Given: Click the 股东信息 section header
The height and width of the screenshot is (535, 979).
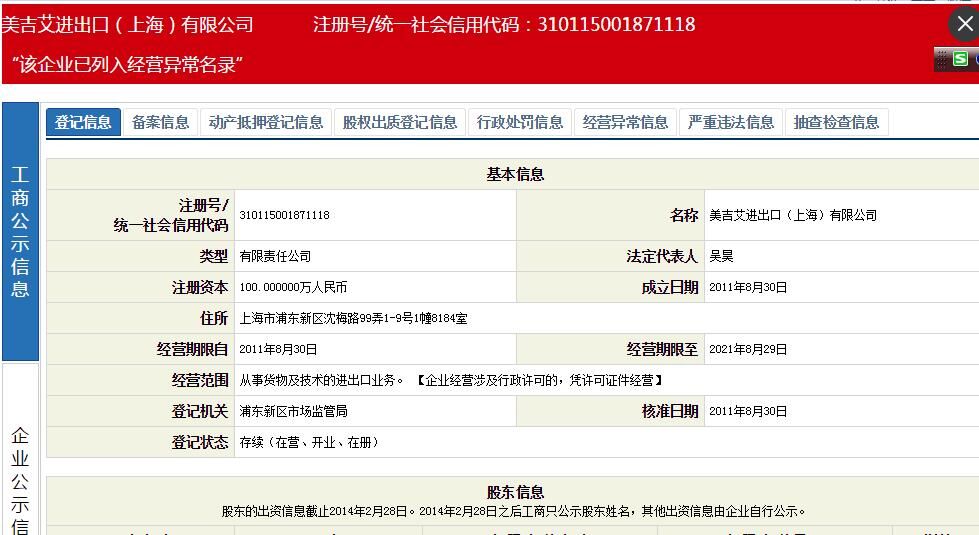Looking at the screenshot, I should pyautogui.click(x=515, y=492).
